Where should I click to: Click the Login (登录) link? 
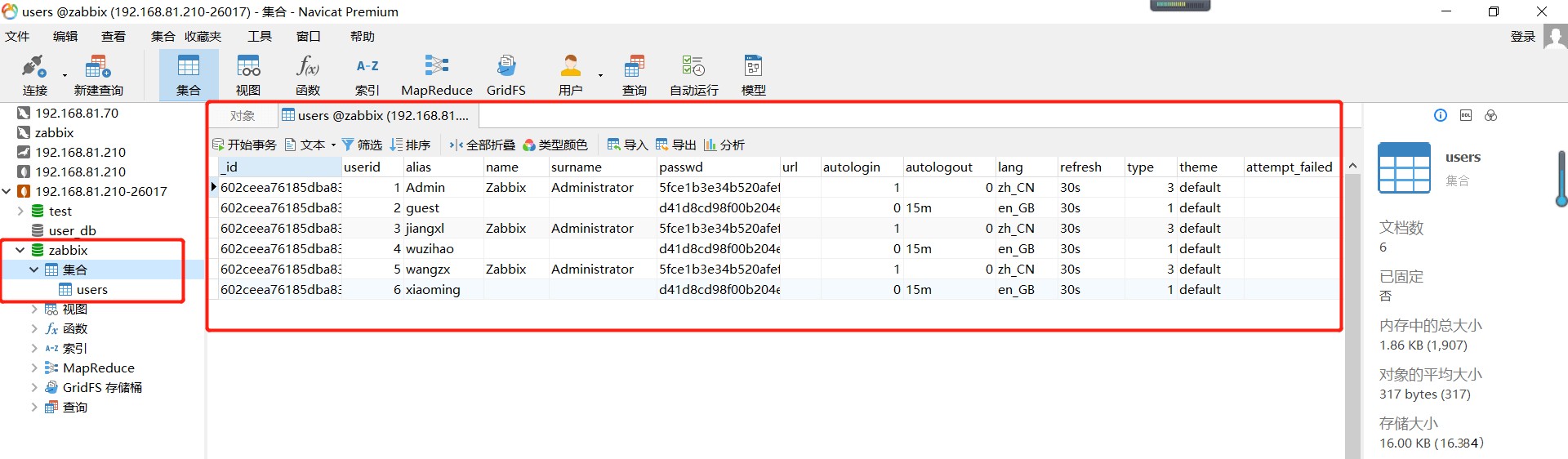pos(1523,36)
